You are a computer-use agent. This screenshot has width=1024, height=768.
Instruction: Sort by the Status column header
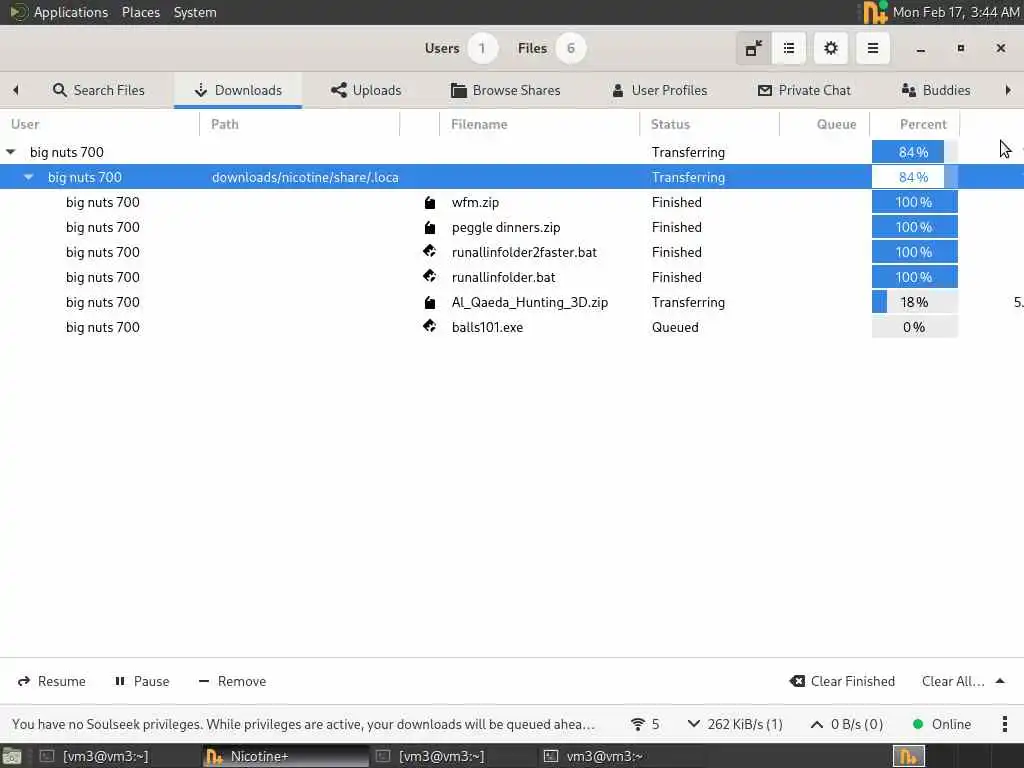(670, 124)
